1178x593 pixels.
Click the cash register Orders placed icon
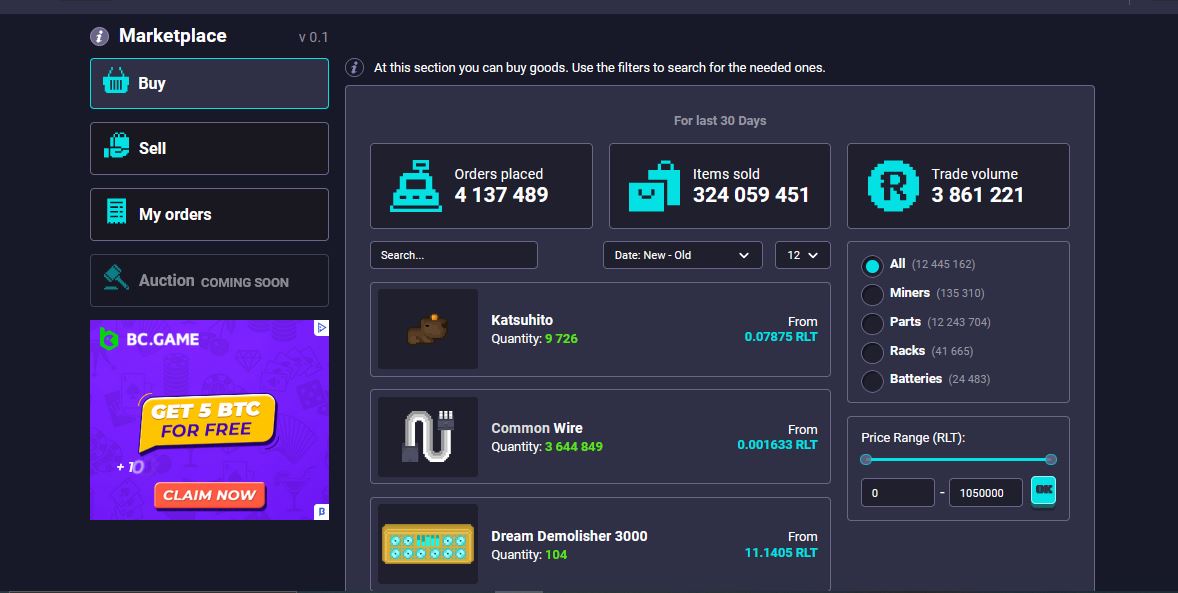pyautogui.click(x=416, y=186)
